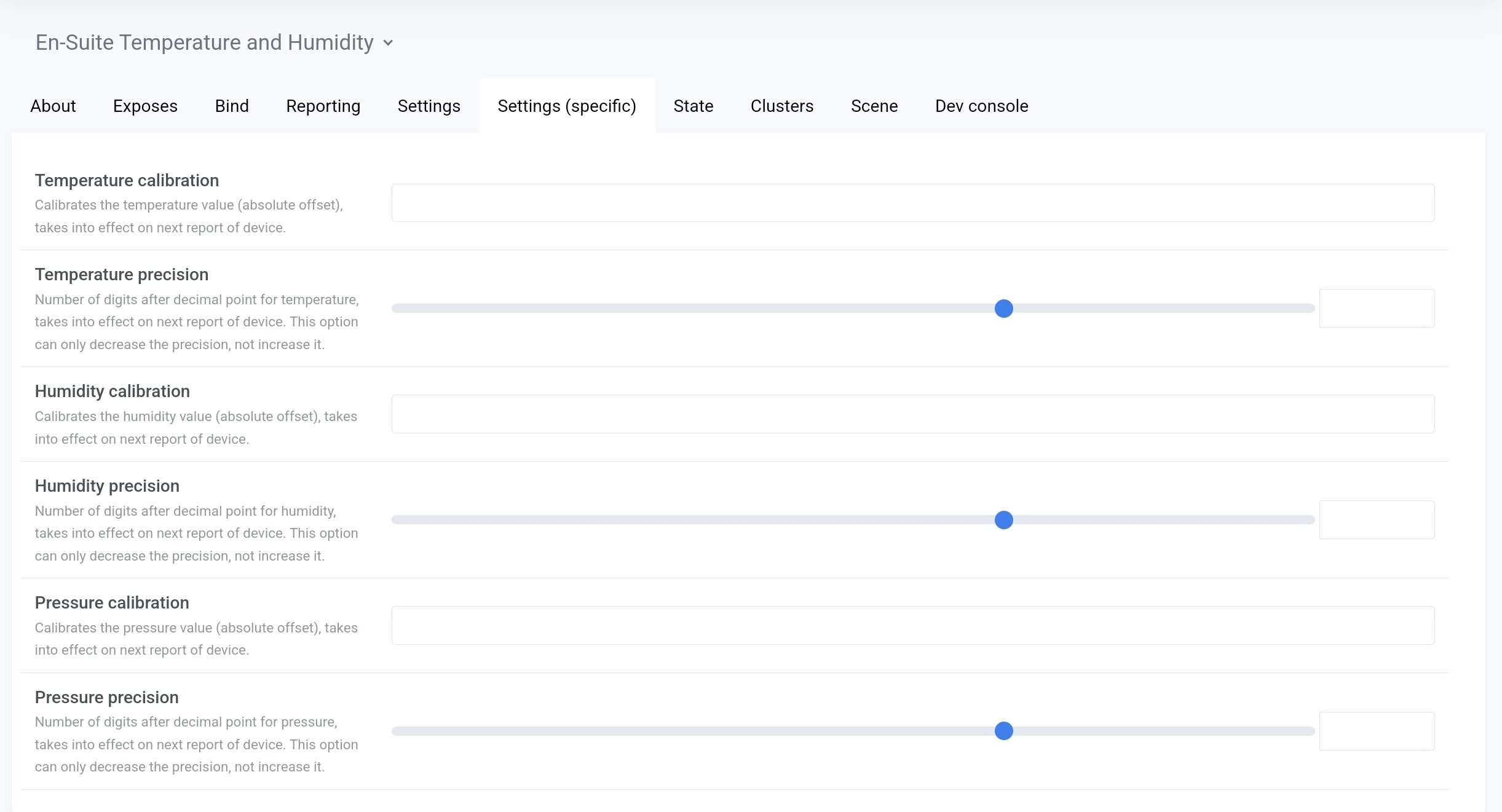Click the Temperature precision number box

pos(1377,308)
